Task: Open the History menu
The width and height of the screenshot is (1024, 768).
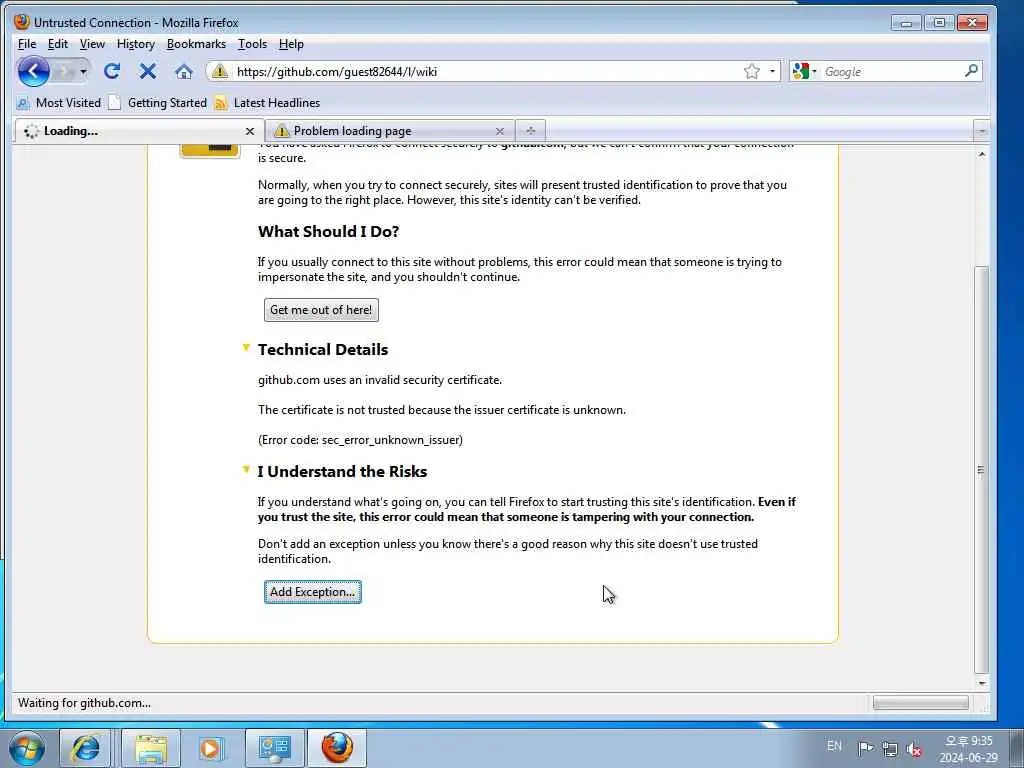Action: click(x=136, y=44)
